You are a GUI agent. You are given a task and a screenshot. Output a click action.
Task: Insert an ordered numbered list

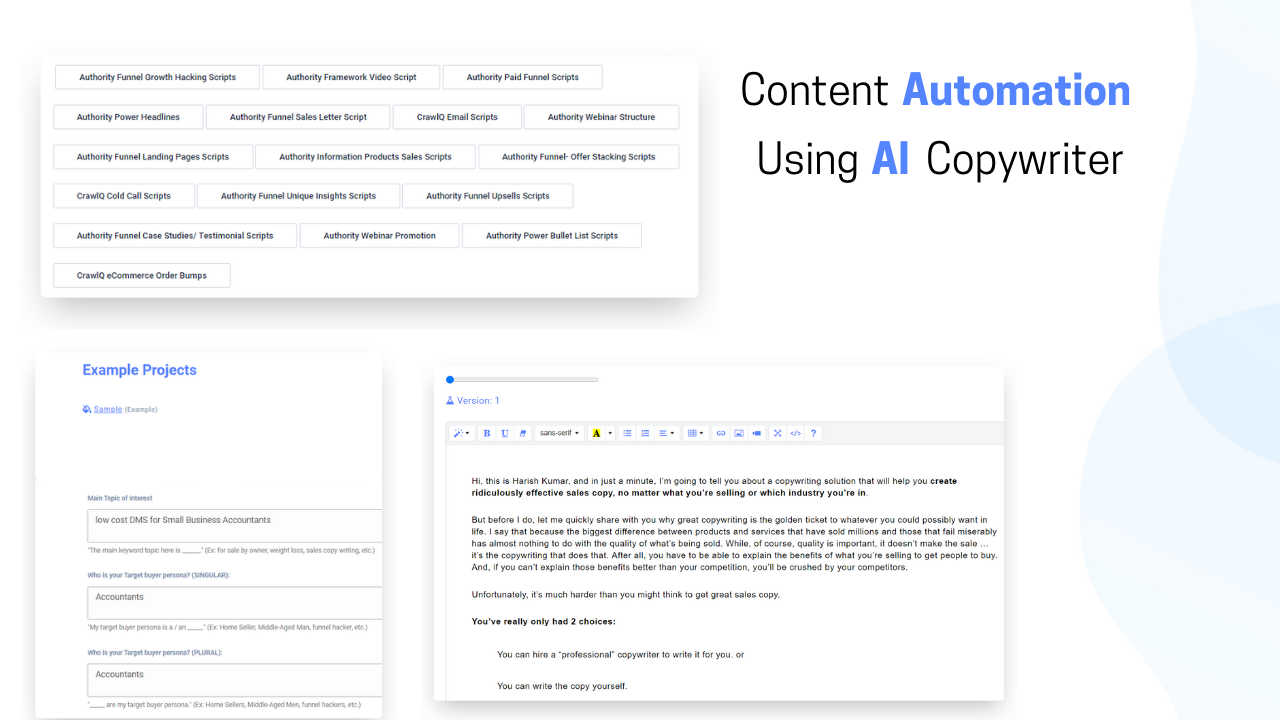646,433
